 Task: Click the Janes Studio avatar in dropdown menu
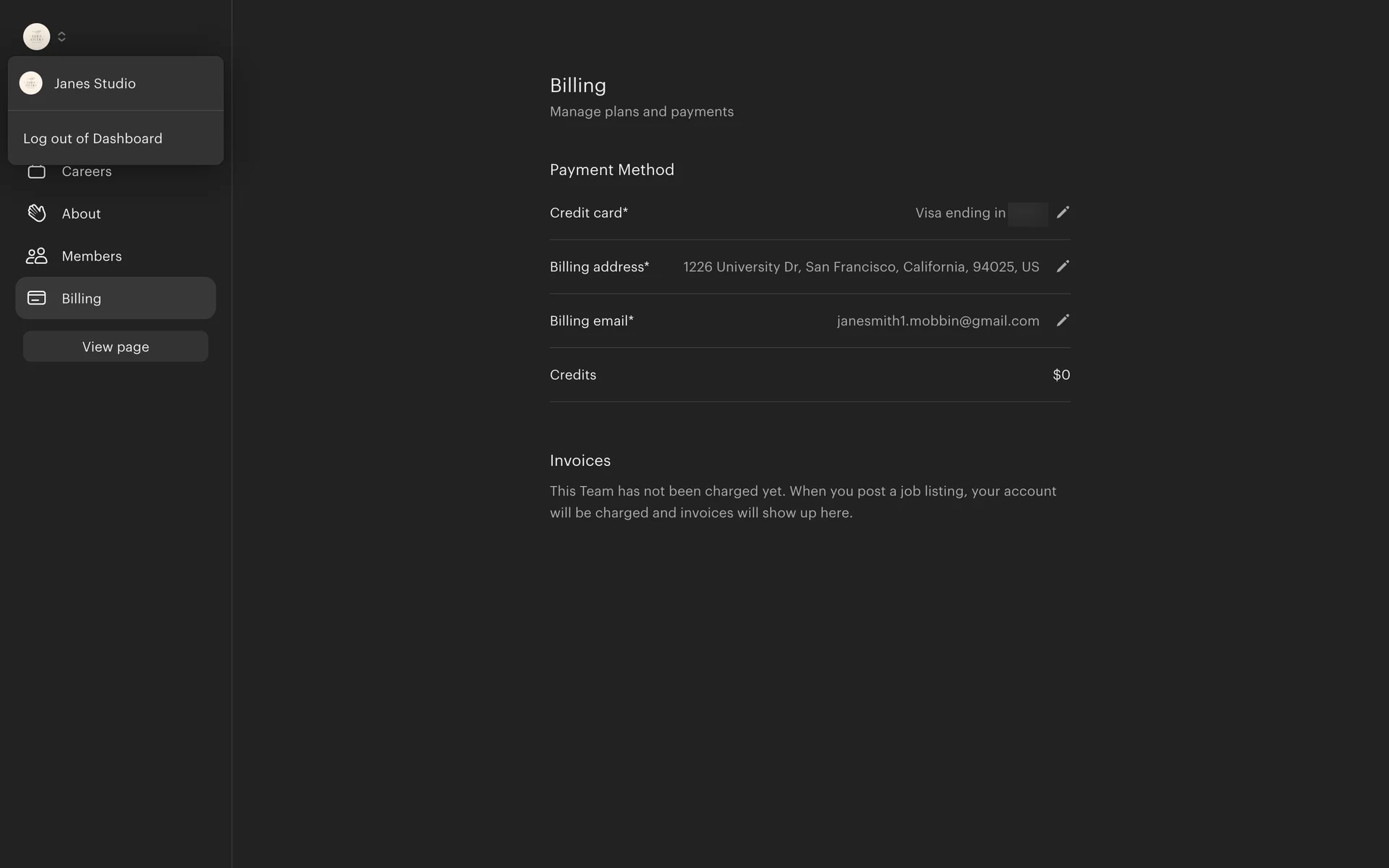pos(31,83)
